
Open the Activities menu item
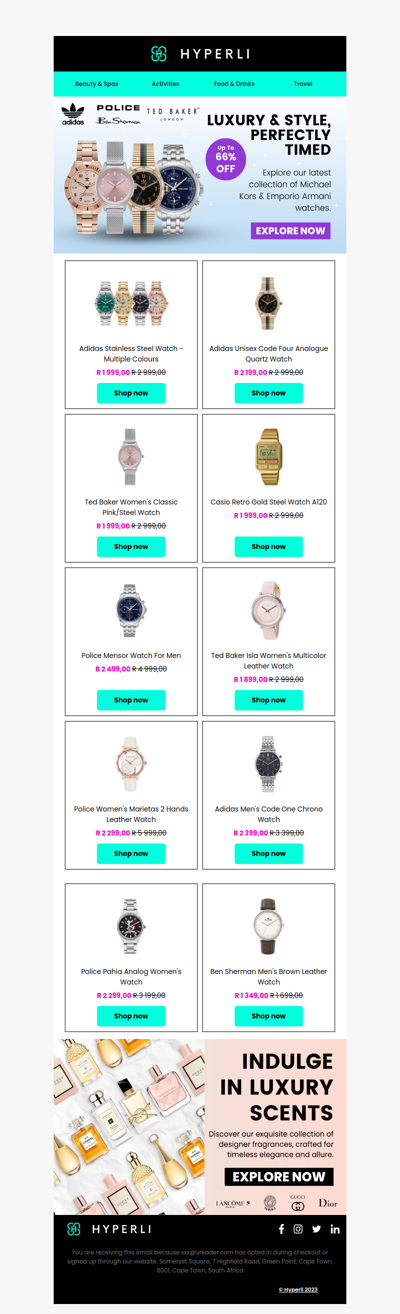coord(166,84)
